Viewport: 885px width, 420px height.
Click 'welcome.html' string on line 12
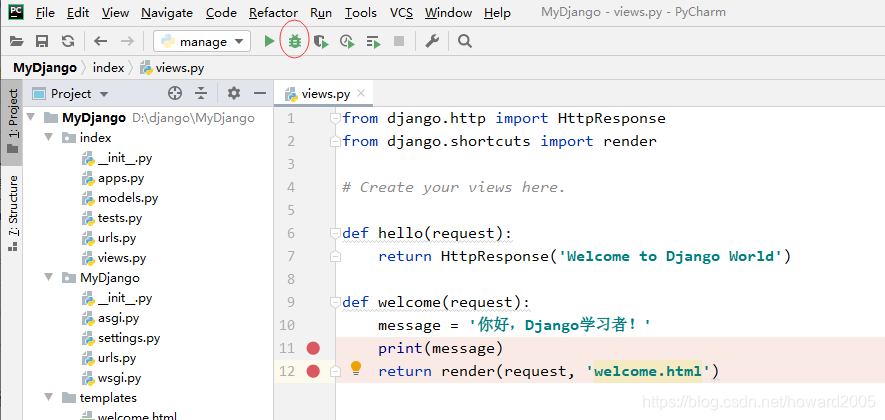[648, 371]
